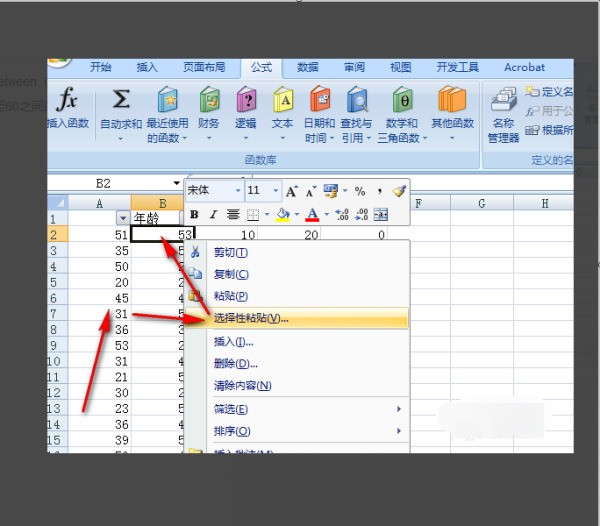Choose 剪切(T) from context menu
This screenshot has height=526, width=600.
[x=297, y=252]
